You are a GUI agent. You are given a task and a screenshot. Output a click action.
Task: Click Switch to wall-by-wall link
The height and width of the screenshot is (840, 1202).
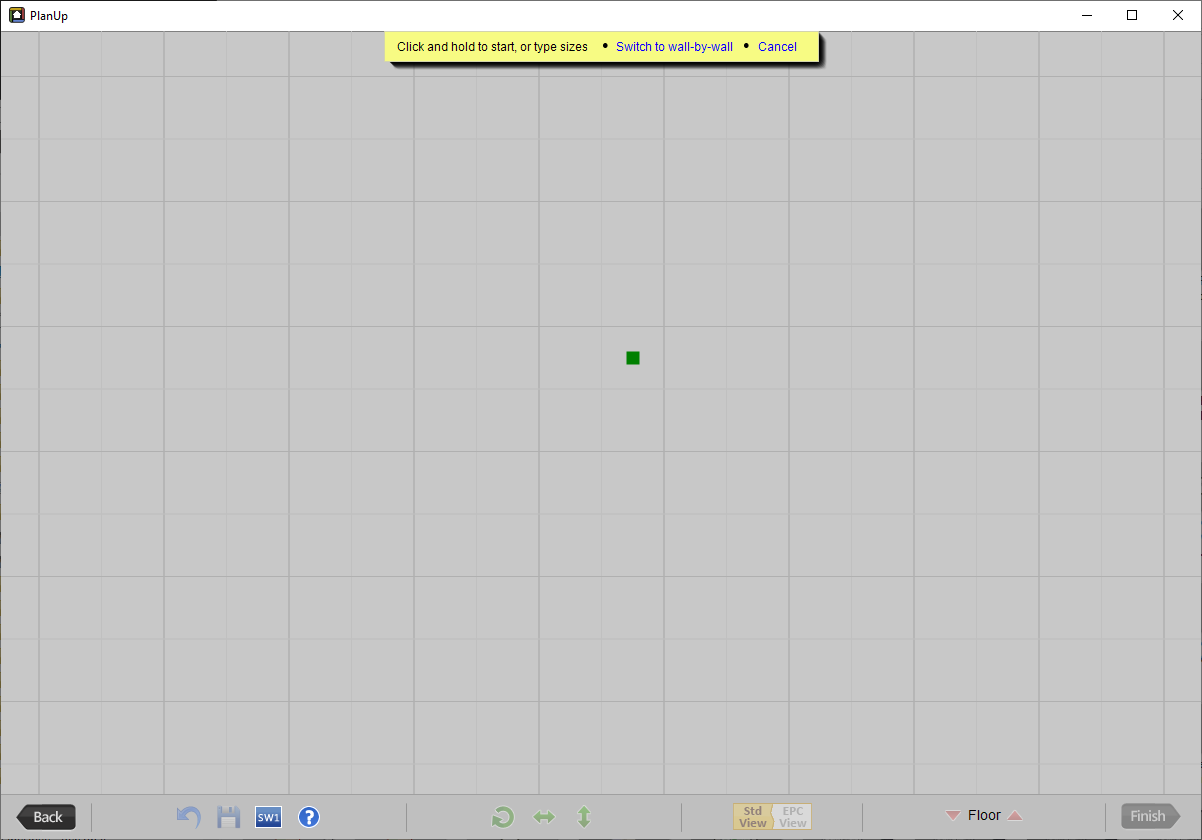click(674, 47)
